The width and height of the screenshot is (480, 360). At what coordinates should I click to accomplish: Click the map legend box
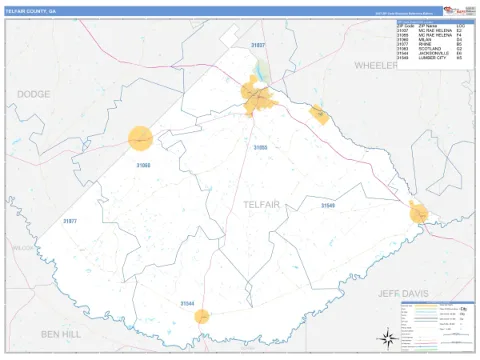coord(437,326)
